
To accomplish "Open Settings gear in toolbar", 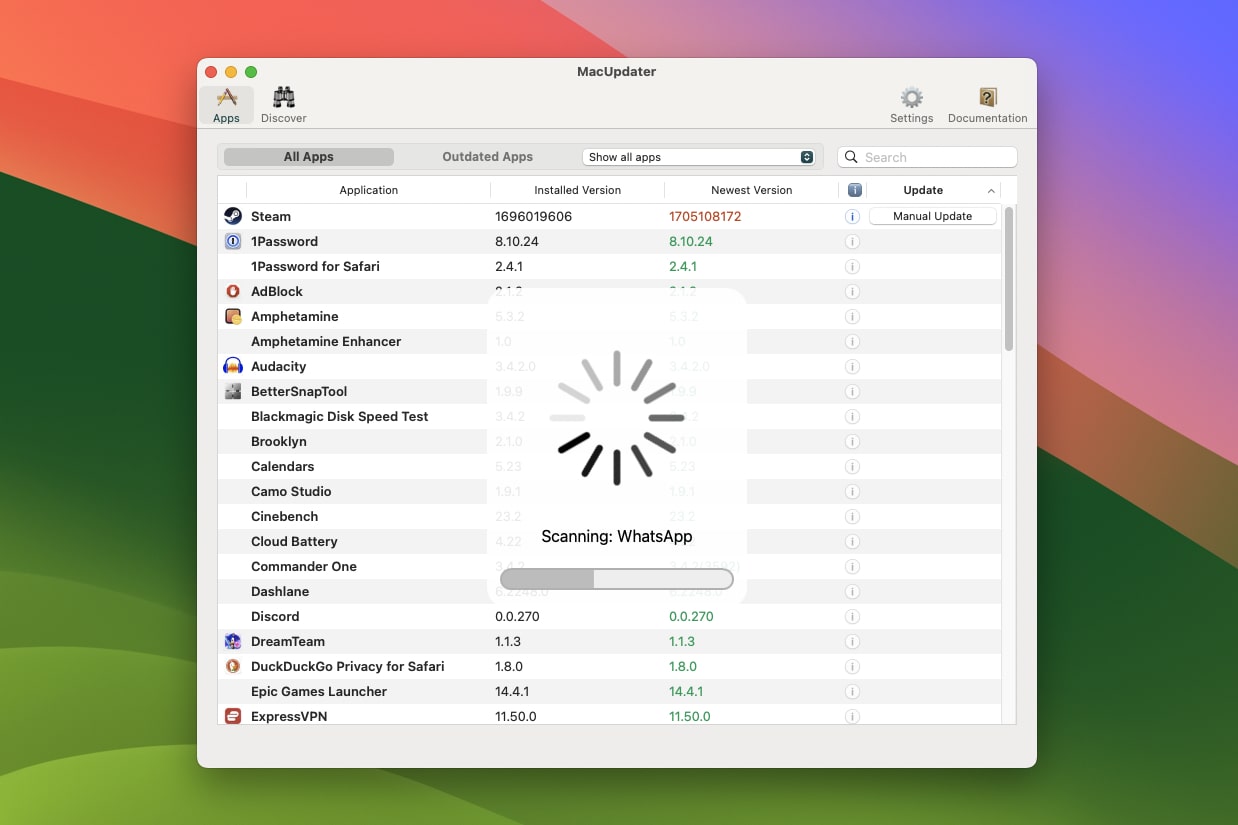I will [x=911, y=105].
